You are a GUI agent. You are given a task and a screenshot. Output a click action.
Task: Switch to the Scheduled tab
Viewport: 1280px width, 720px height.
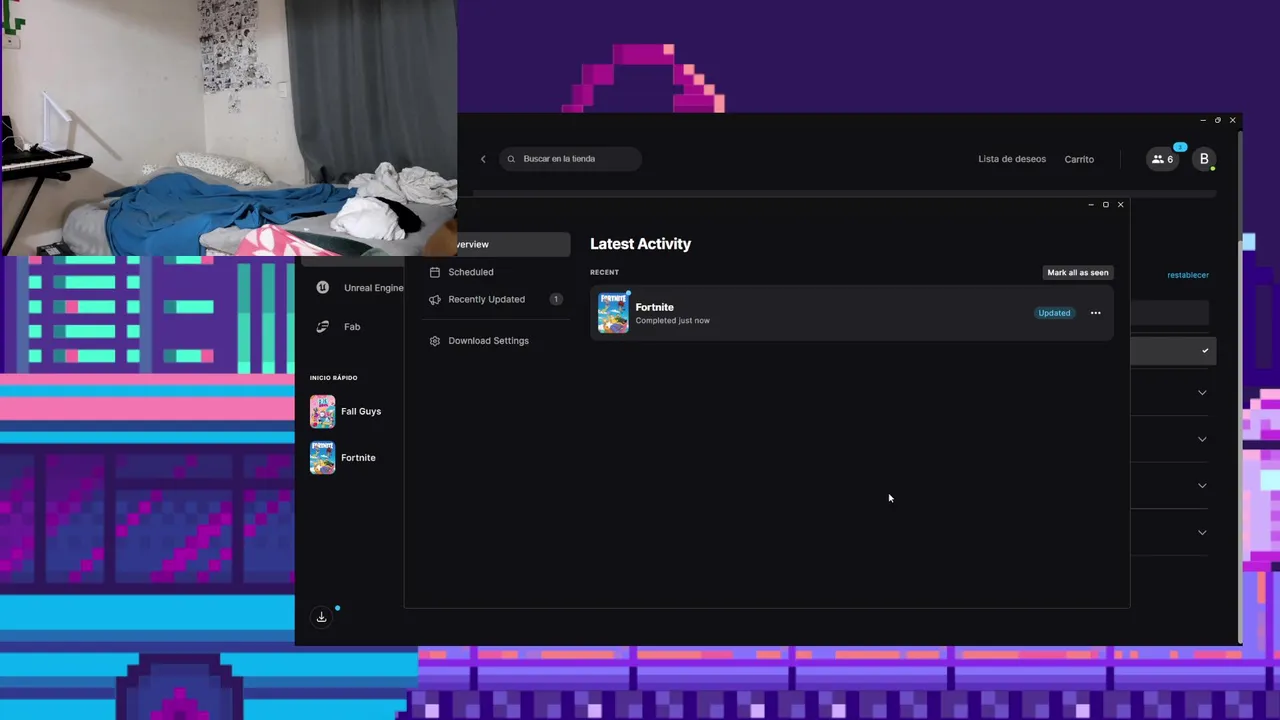coord(470,272)
